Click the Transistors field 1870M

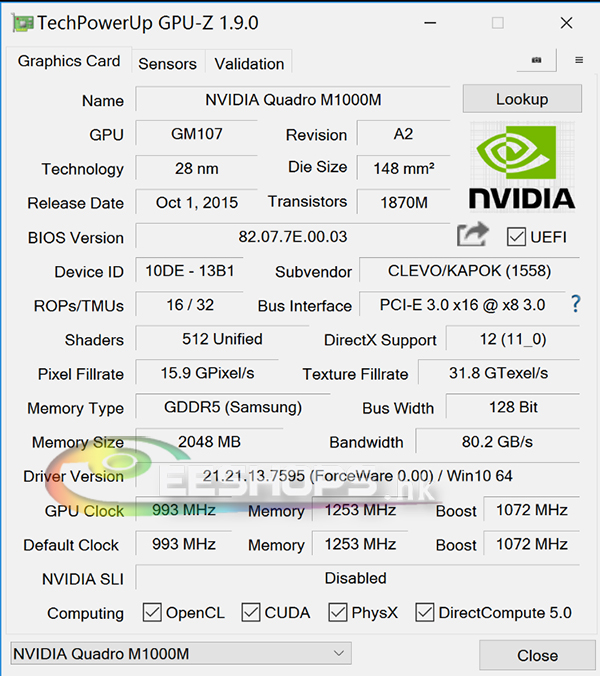(403, 202)
